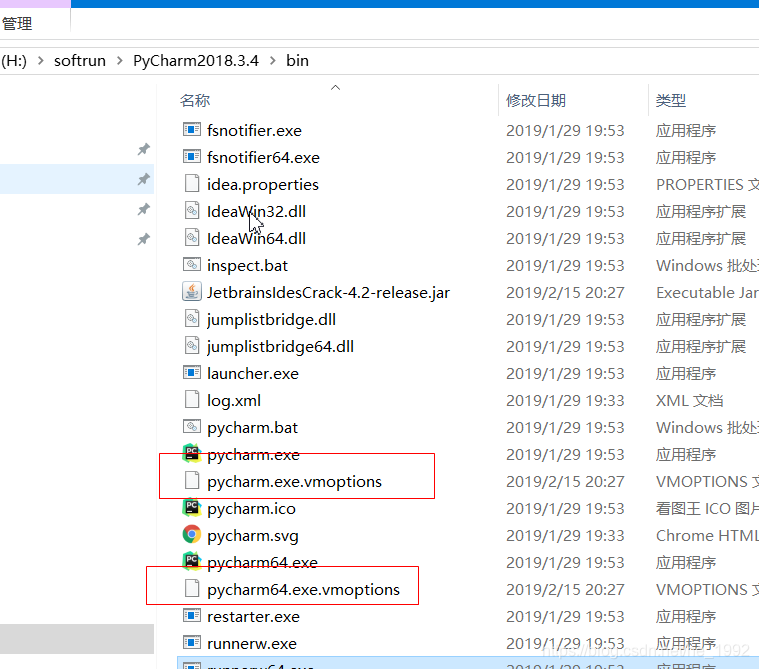Open the 管理 ribbon tab
Image resolution: width=759 pixels, height=669 pixels.
point(17,23)
